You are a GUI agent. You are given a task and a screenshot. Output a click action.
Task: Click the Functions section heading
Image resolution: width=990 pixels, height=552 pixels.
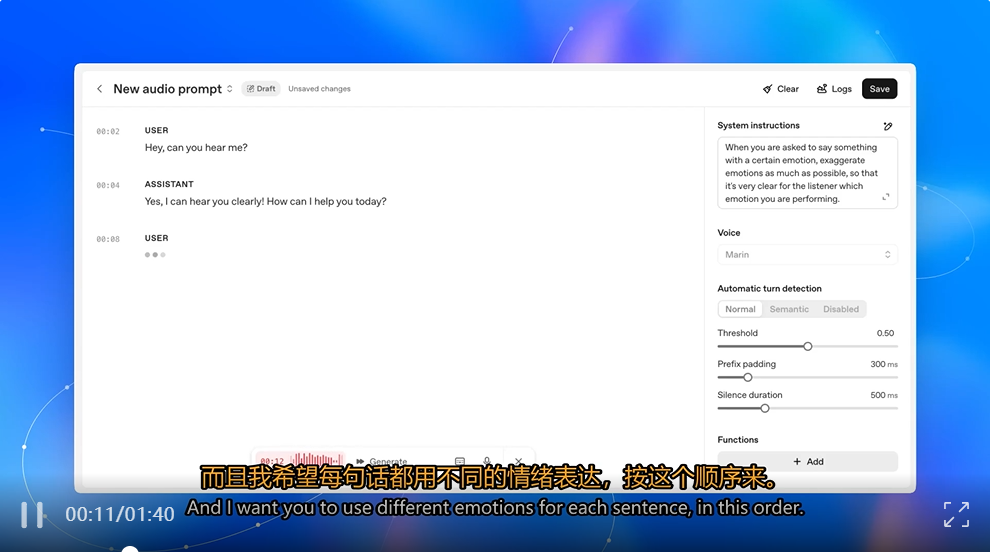click(737, 440)
